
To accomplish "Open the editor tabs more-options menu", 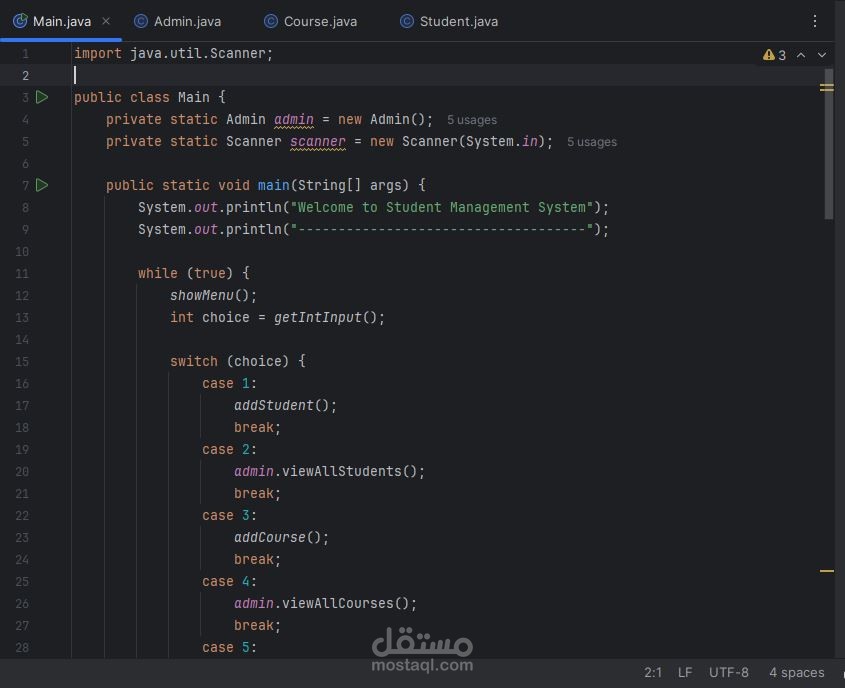I will tap(814, 21).
